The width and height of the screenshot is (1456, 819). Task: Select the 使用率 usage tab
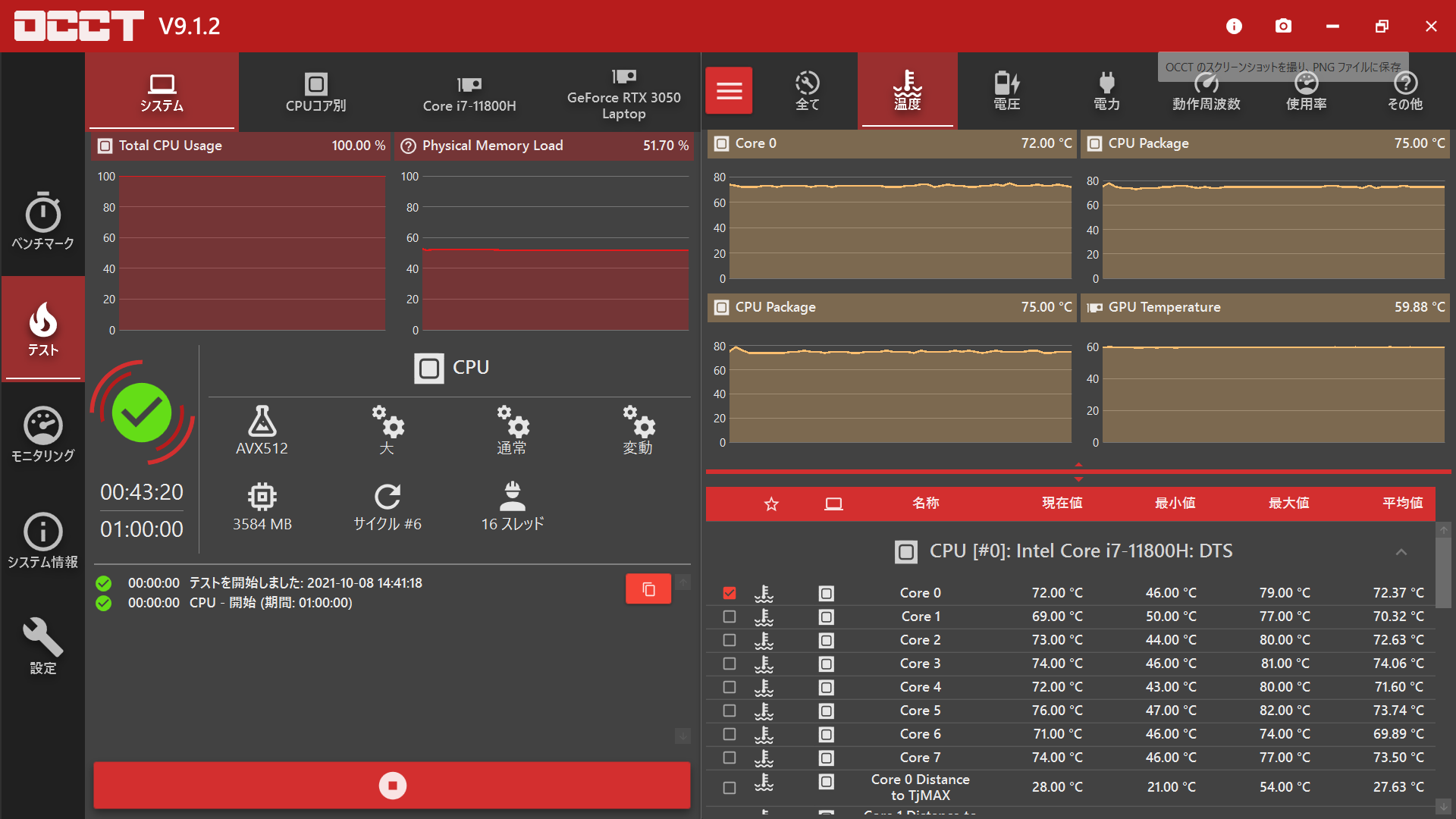1306,91
